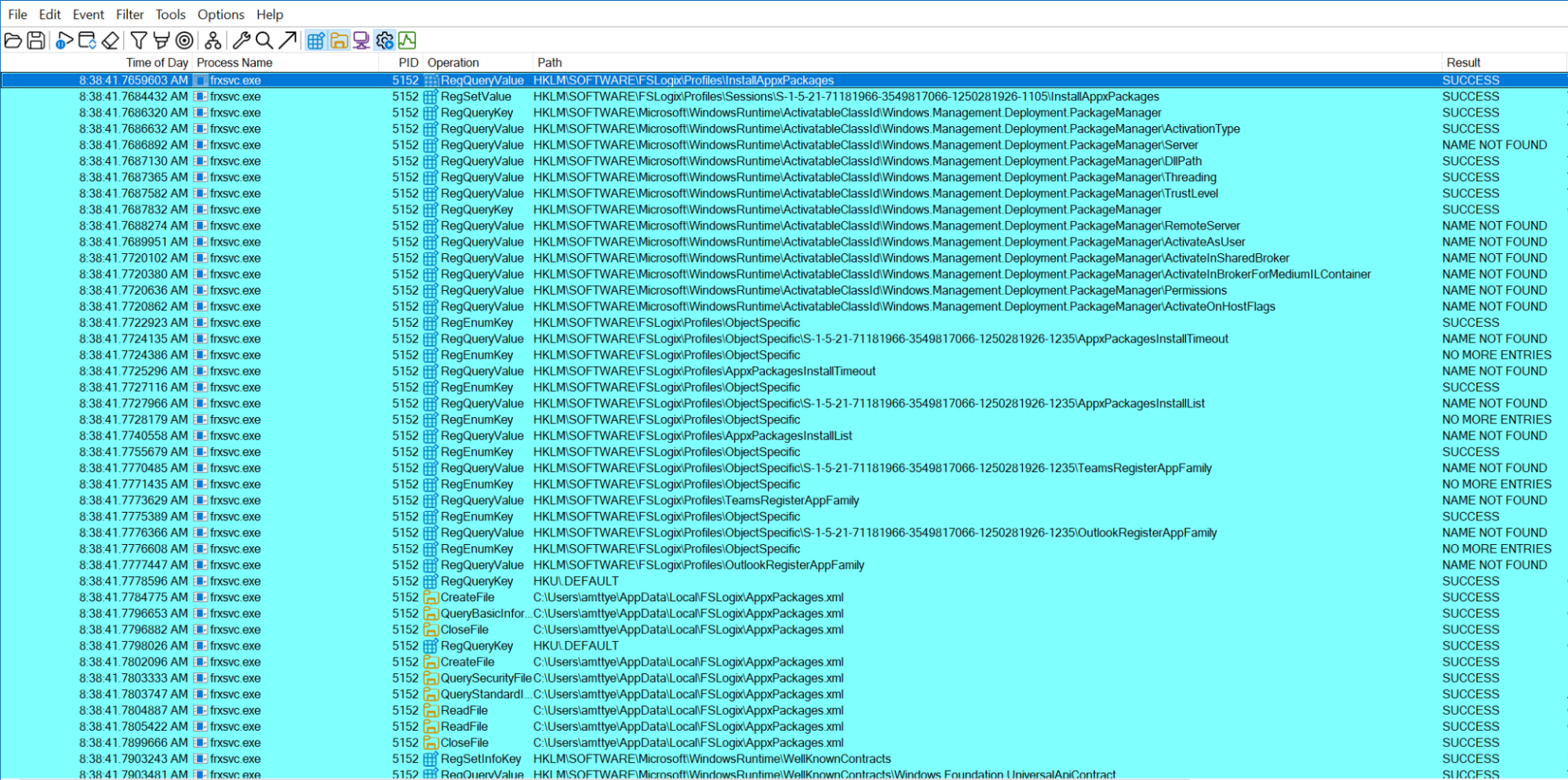Enable Show Network Activity filter

[x=360, y=40]
